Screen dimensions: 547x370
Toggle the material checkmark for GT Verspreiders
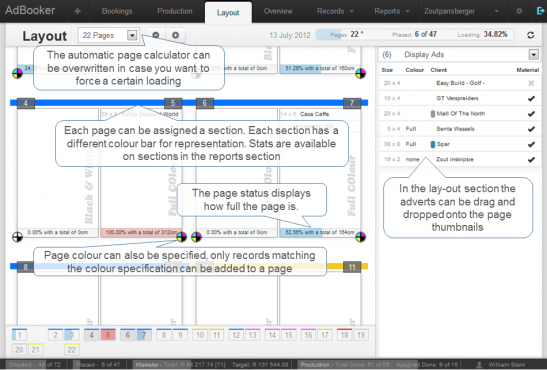[x=531, y=98]
